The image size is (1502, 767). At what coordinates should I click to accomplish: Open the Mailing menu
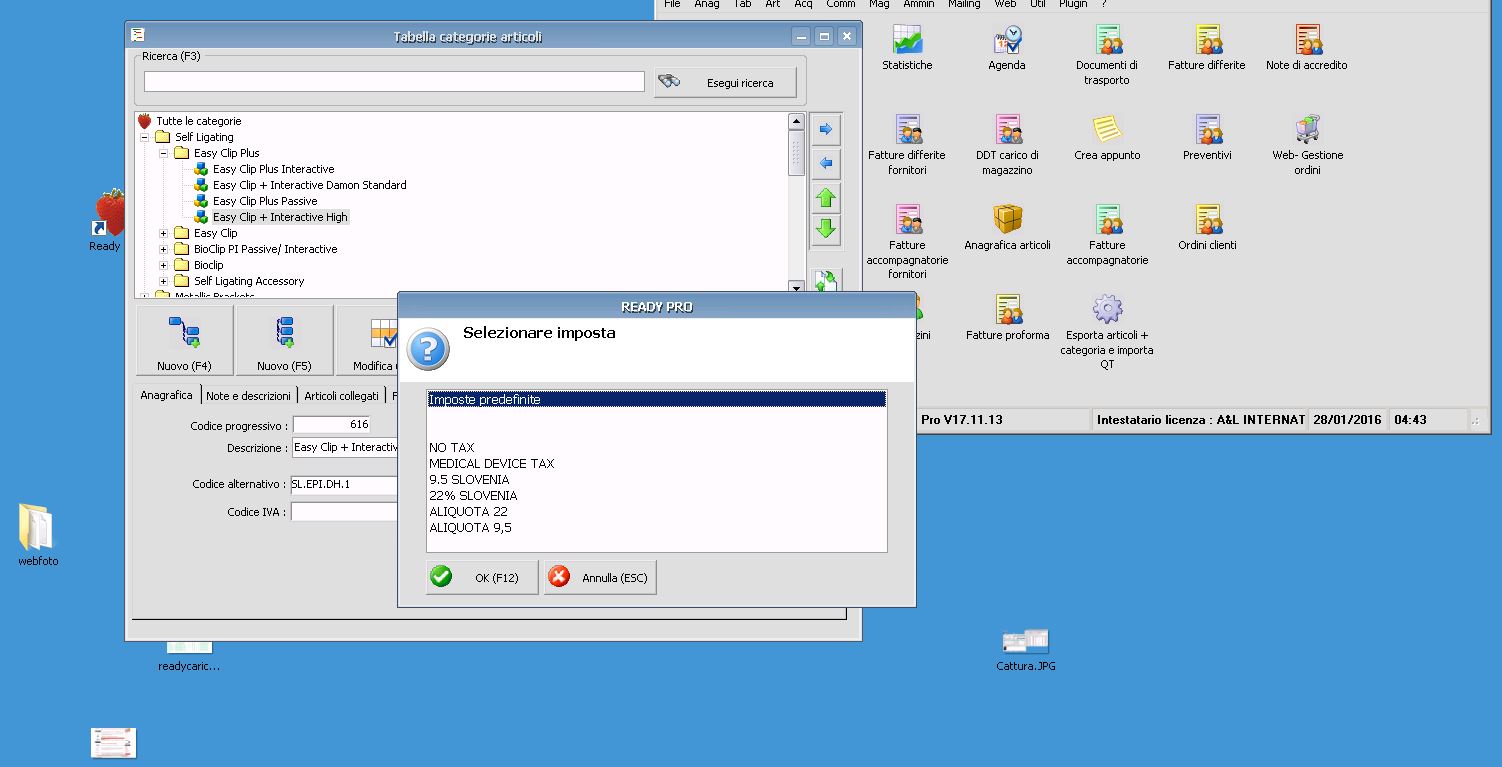click(x=964, y=4)
